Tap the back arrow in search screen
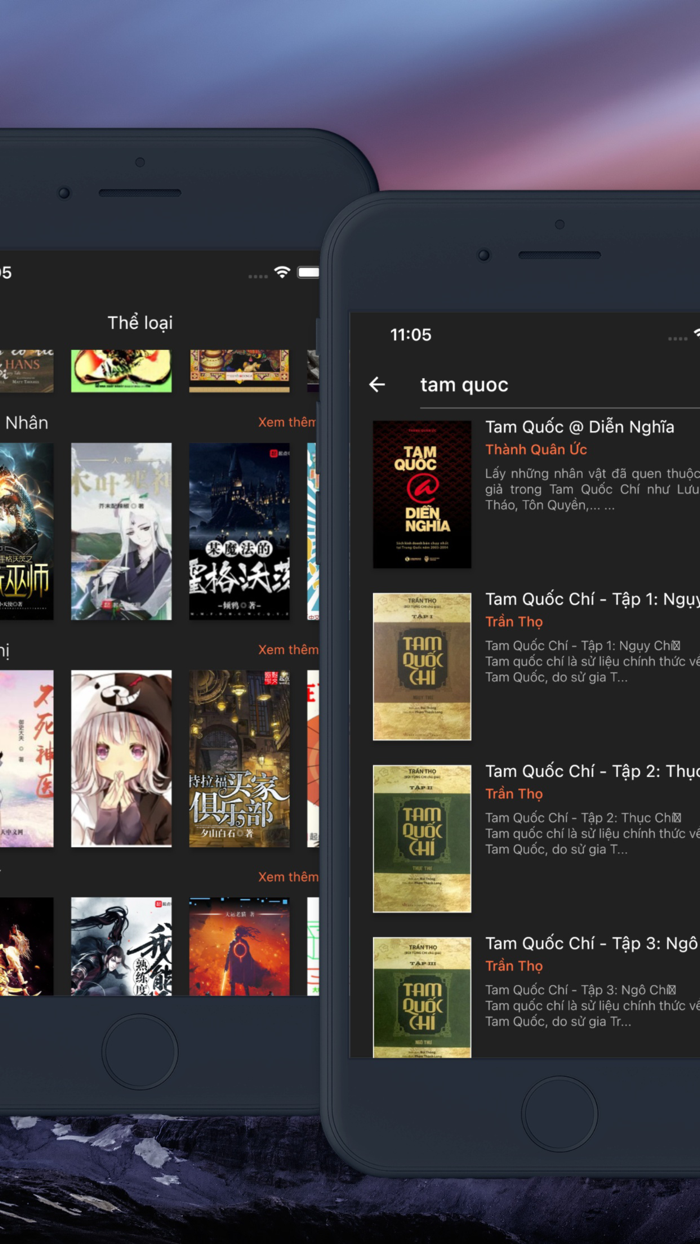Image resolution: width=700 pixels, height=1244 pixels. click(377, 385)
